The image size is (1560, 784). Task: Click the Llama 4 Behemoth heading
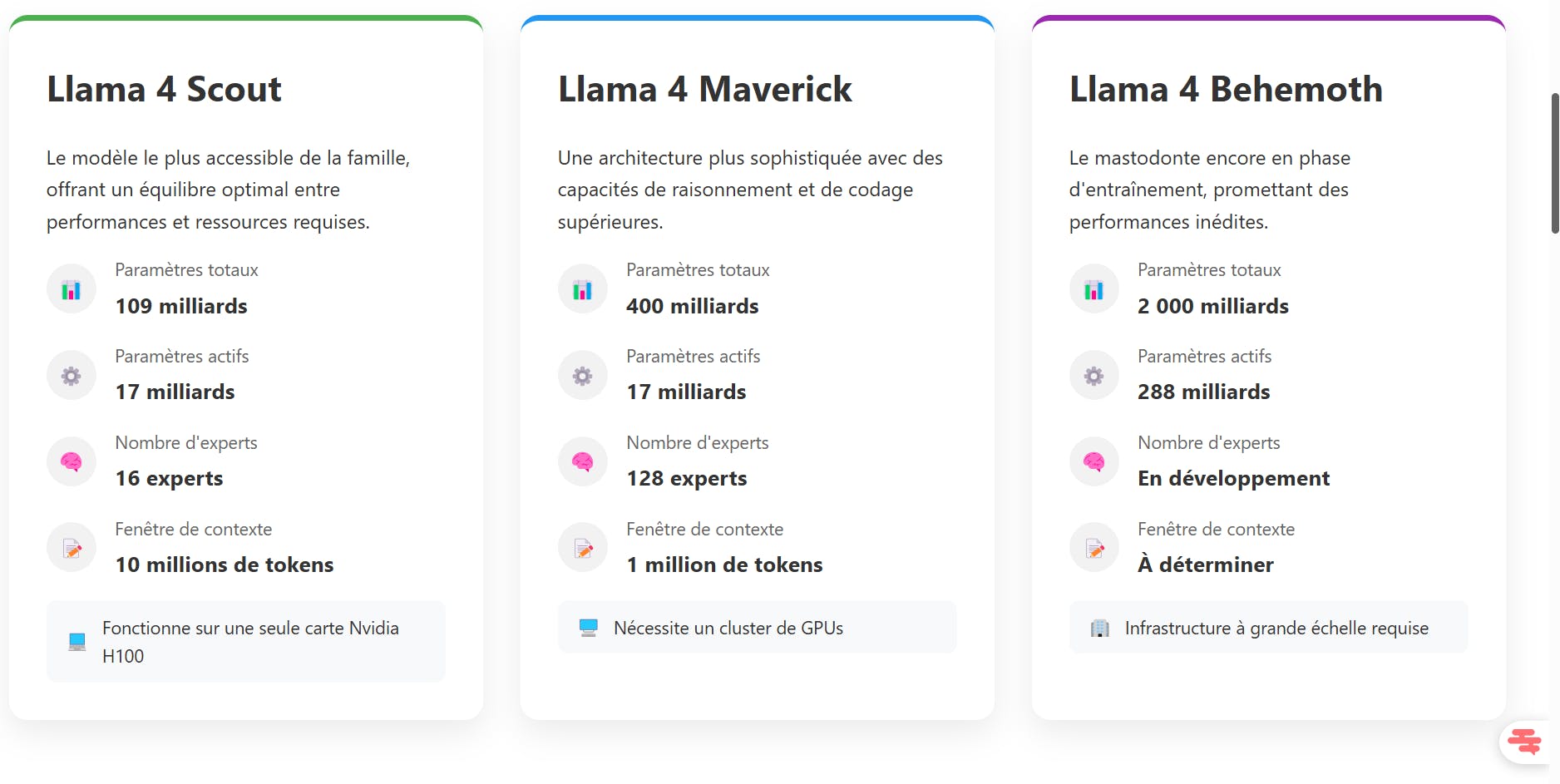pyautogui.click(x=1226, y=89)
